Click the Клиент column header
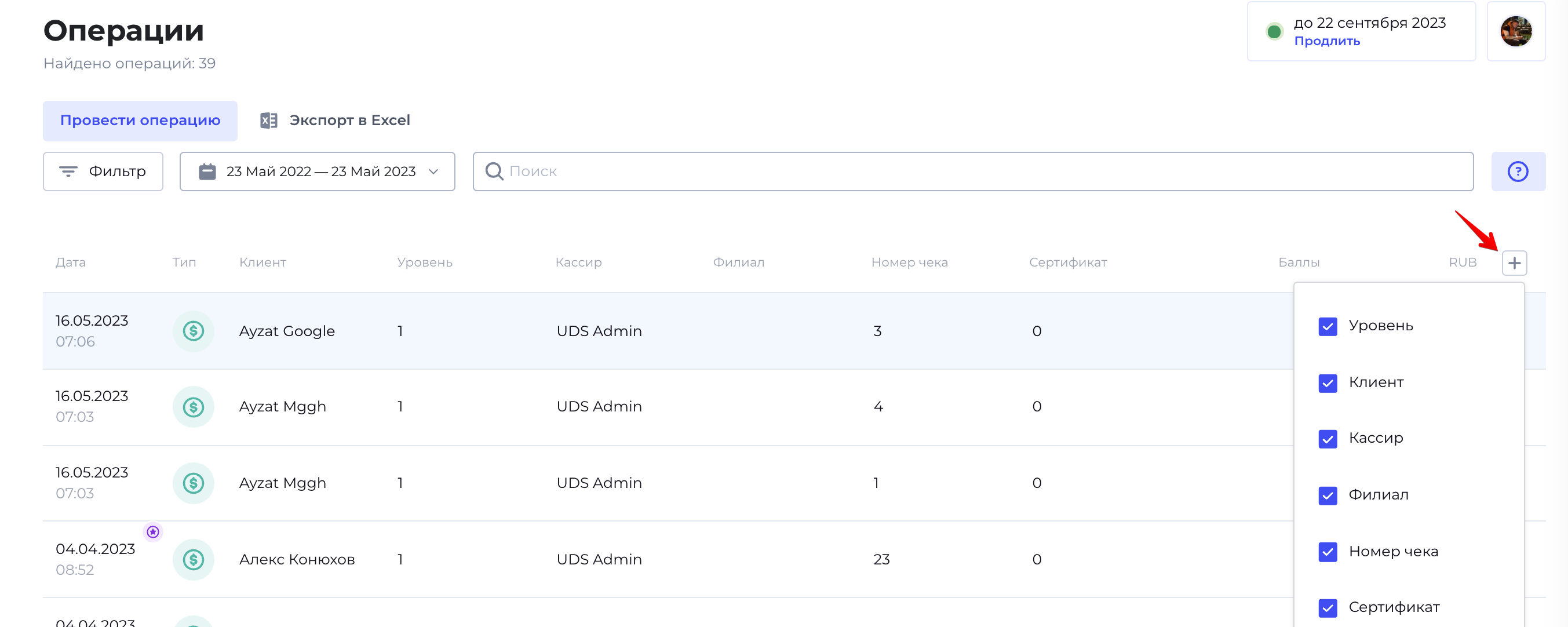Image resolution: width=1568 pixels, height=627 pixels. pos(262,263)
